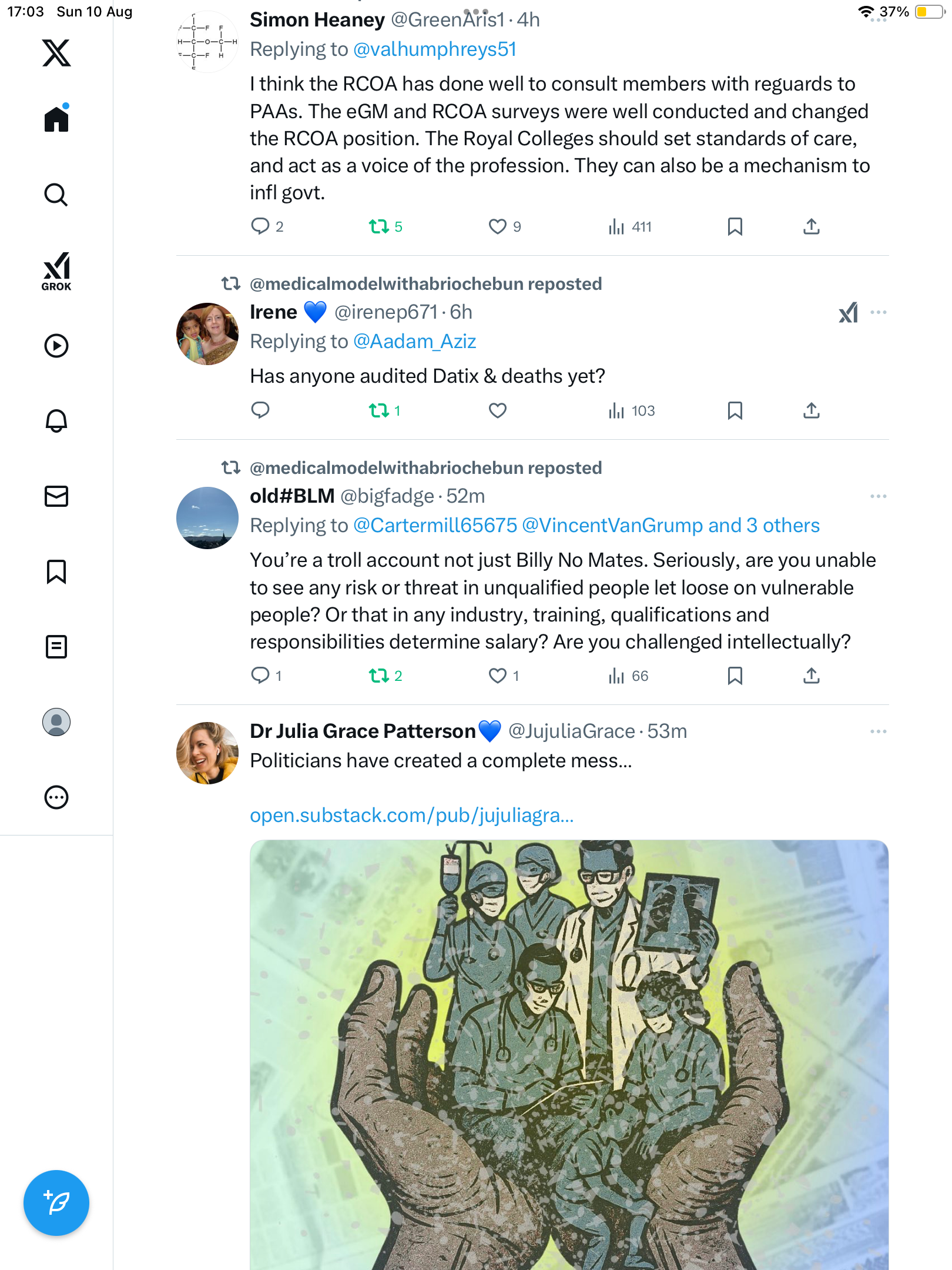Open Notifications bell in sidebar
This screenshot has height=1270, width=952.
[x=56, y=420]
